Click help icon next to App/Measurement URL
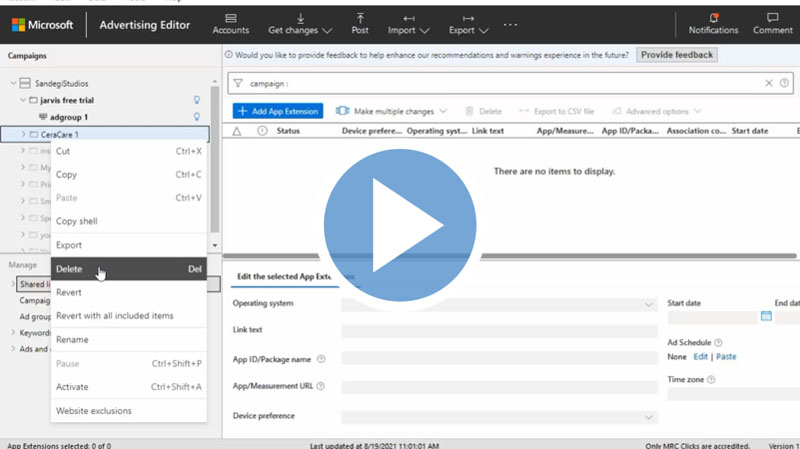800x449 pixels. tap(320, 386)
